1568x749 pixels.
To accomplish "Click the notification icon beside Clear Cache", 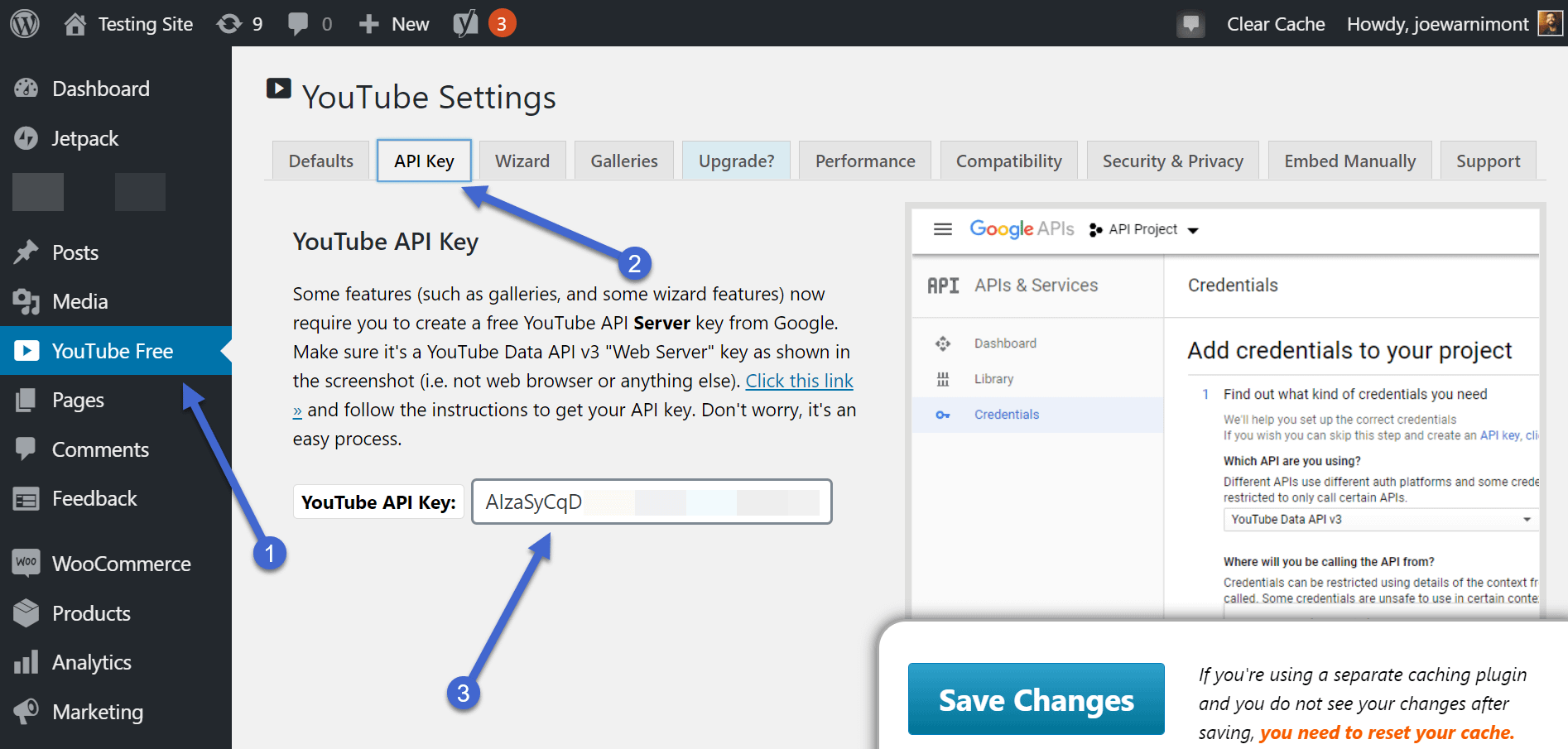I will [x=1190, y=24].
